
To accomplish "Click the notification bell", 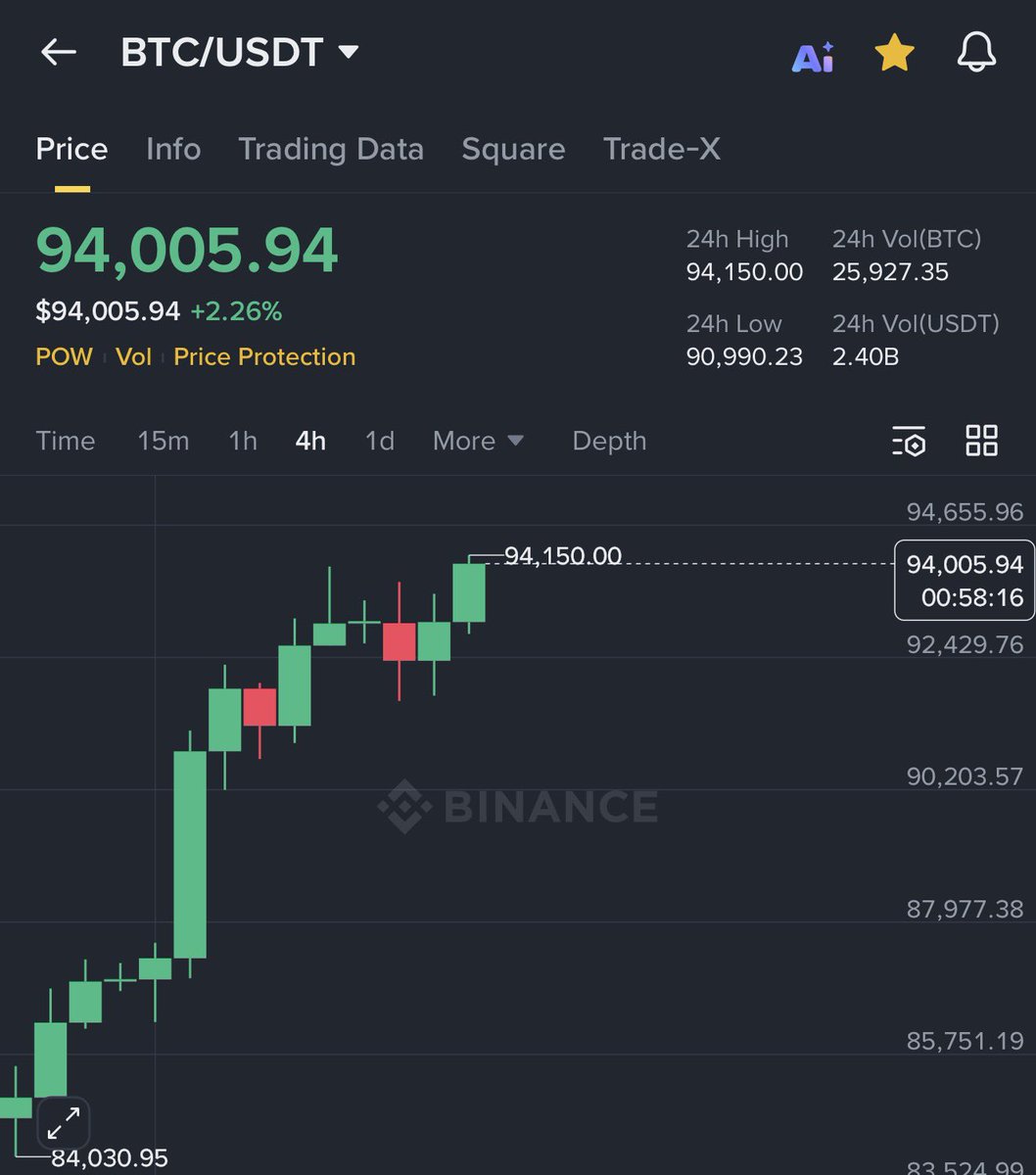I will click(975, 53).
